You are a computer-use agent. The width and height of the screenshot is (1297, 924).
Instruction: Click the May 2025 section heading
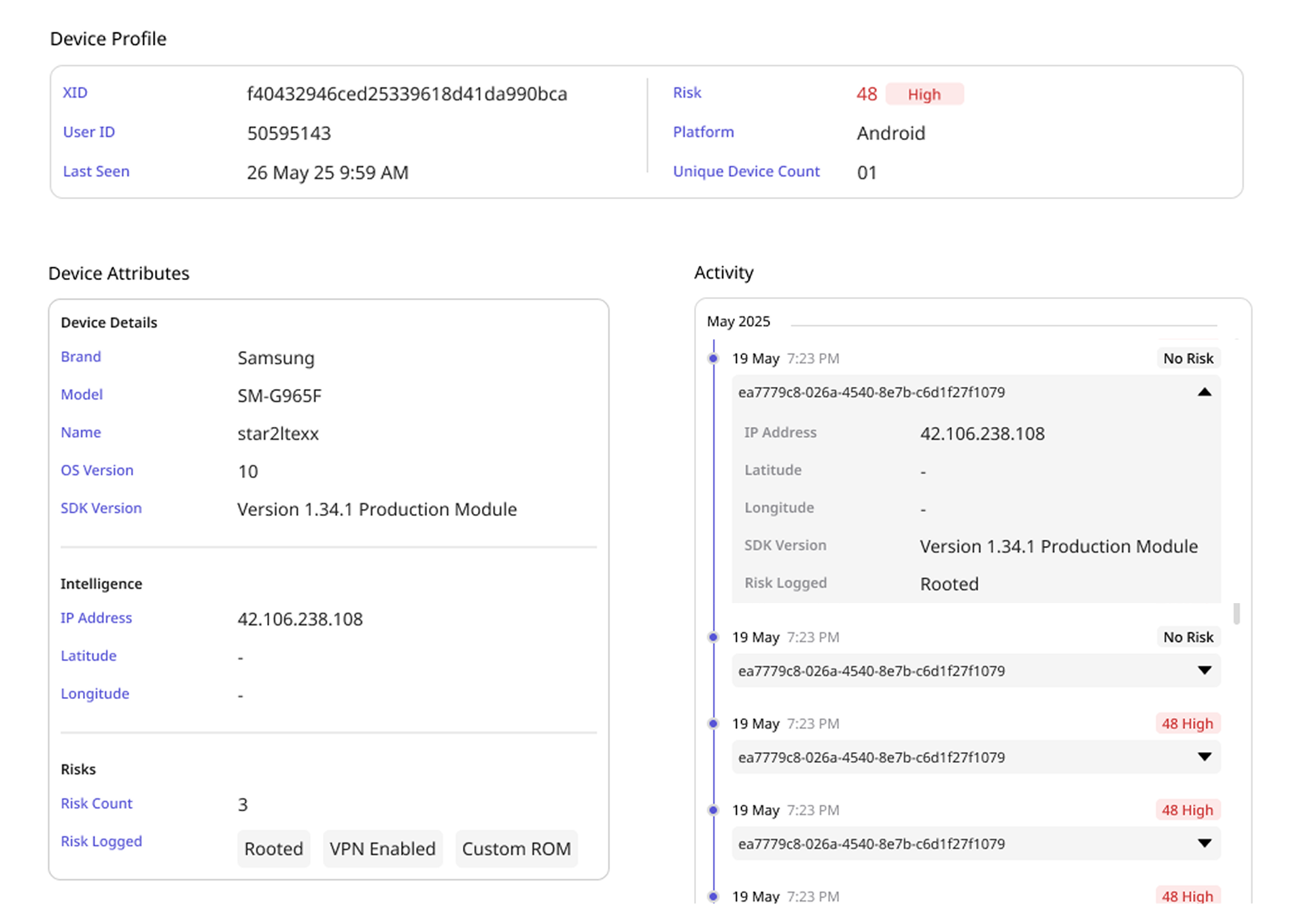click(x=738, y=321)
